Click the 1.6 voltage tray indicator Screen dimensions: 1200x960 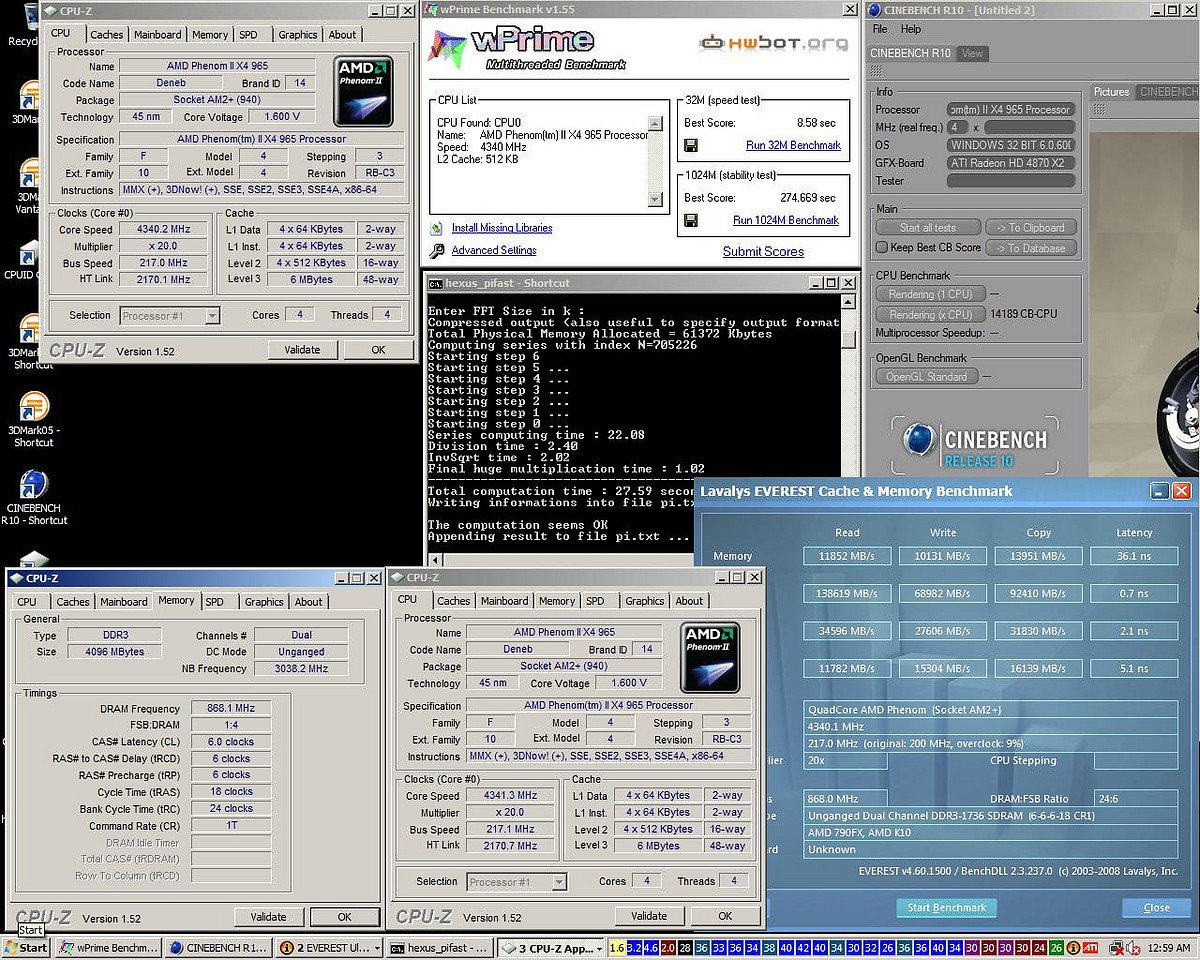(616, 947)
